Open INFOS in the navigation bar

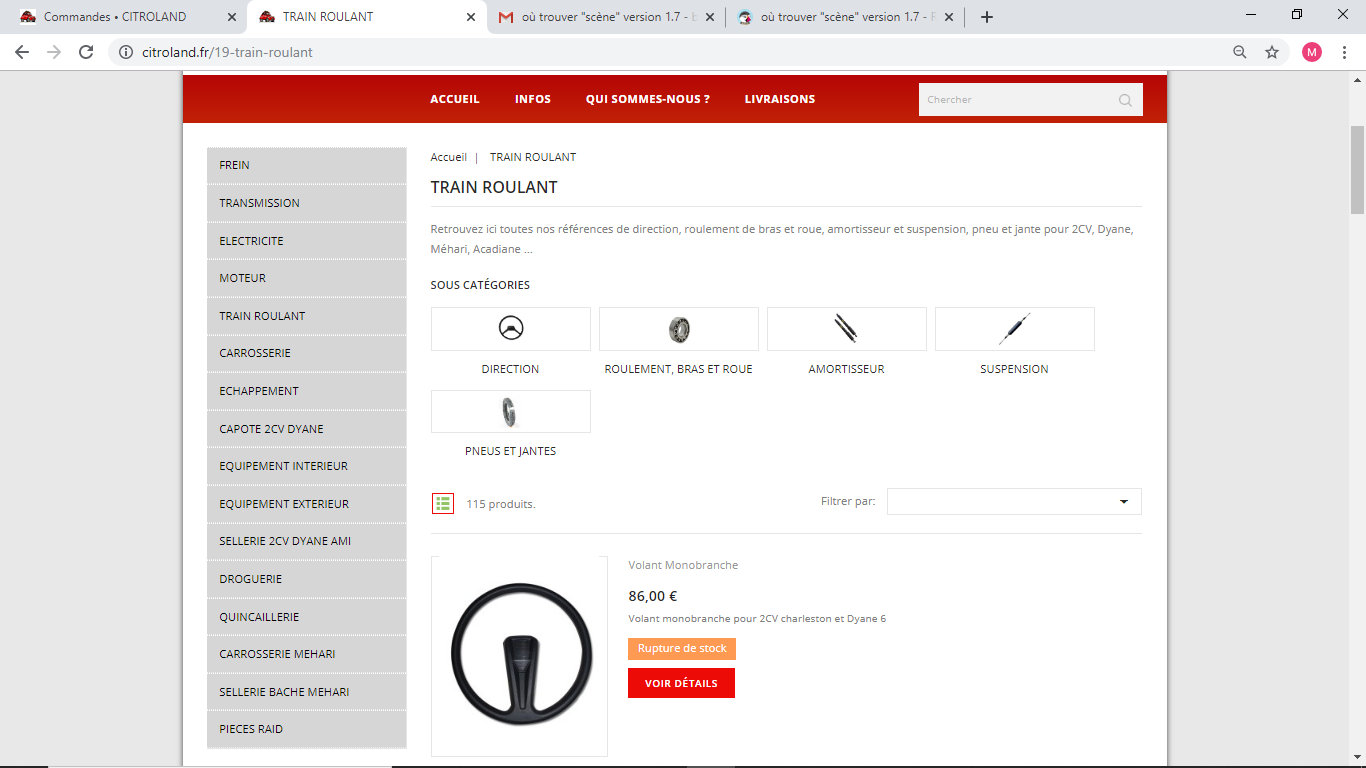click(x=533, y=99)
